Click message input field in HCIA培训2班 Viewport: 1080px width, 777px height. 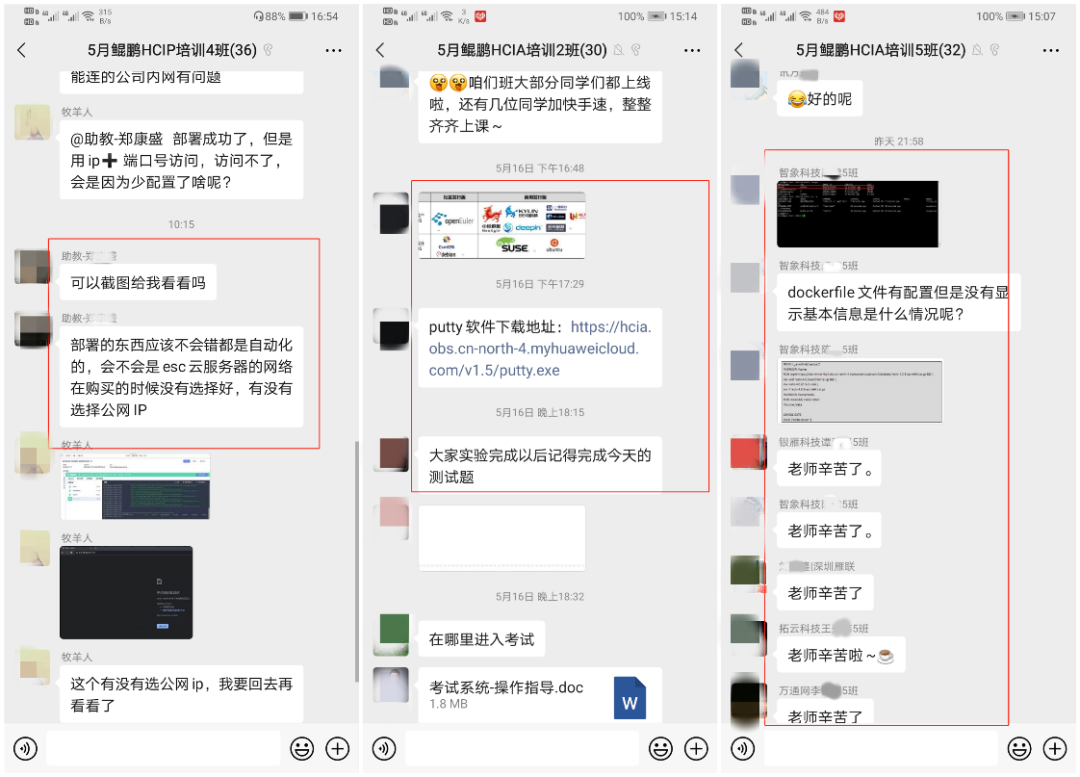point(521,748)
